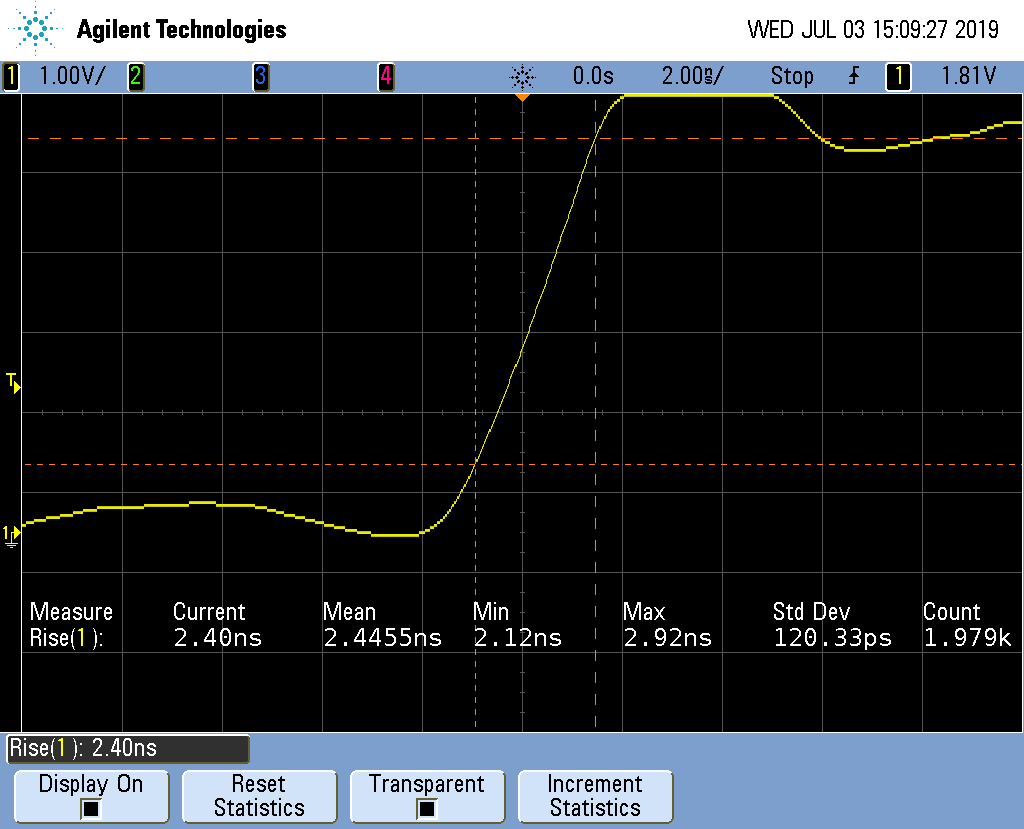
Task: Select the channel 2 green badge
Action: click(x=134, y=76)
